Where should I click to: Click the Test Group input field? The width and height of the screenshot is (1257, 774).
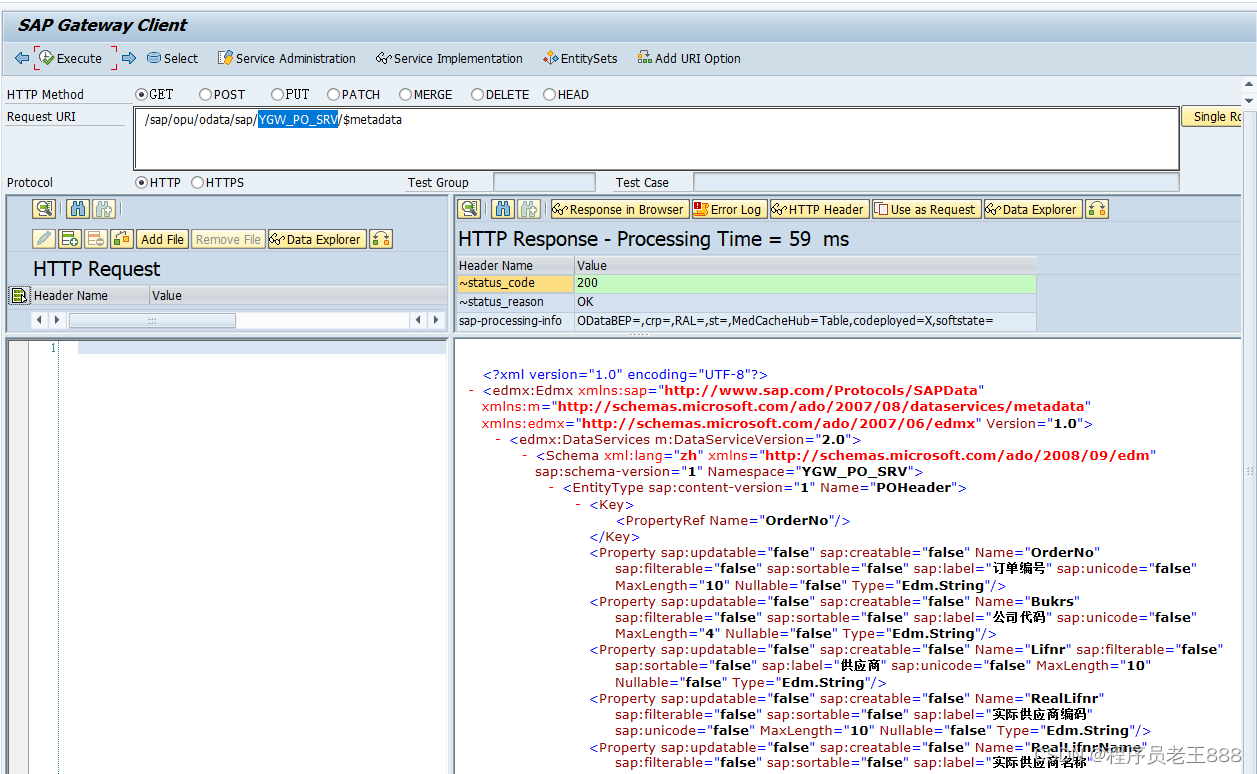544,182
